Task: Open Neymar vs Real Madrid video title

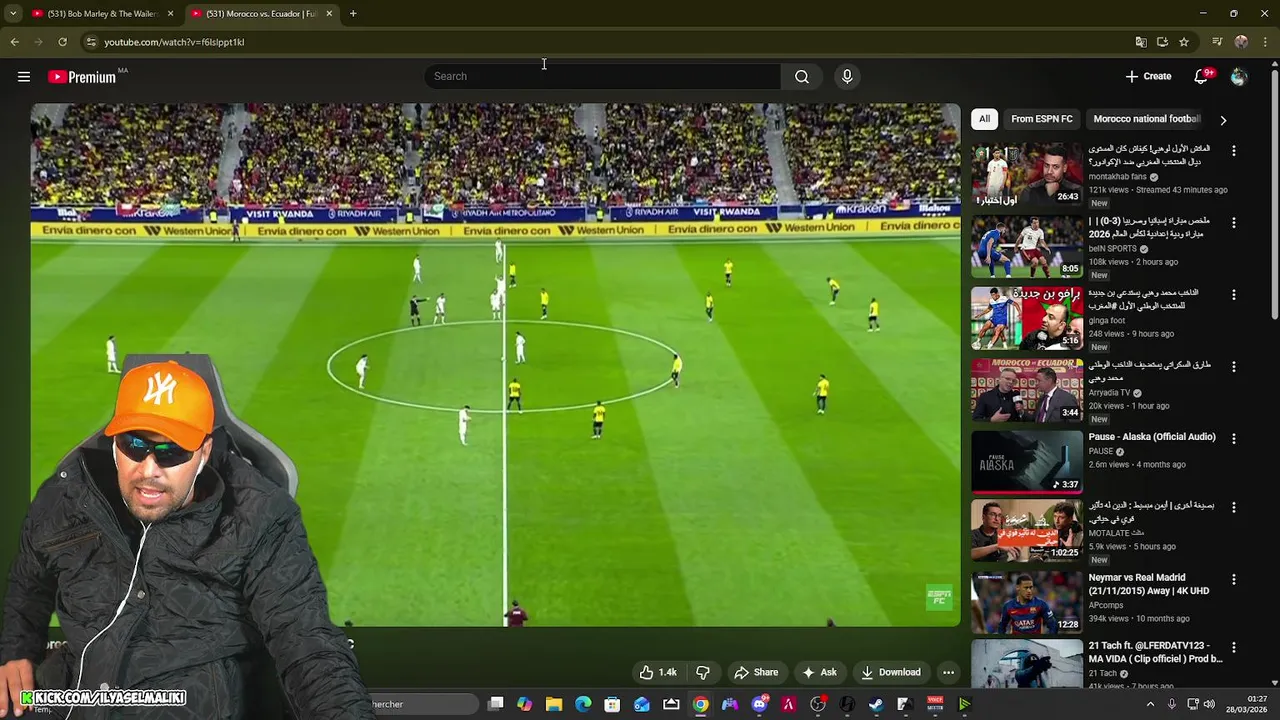Action: pos(1149,584)
